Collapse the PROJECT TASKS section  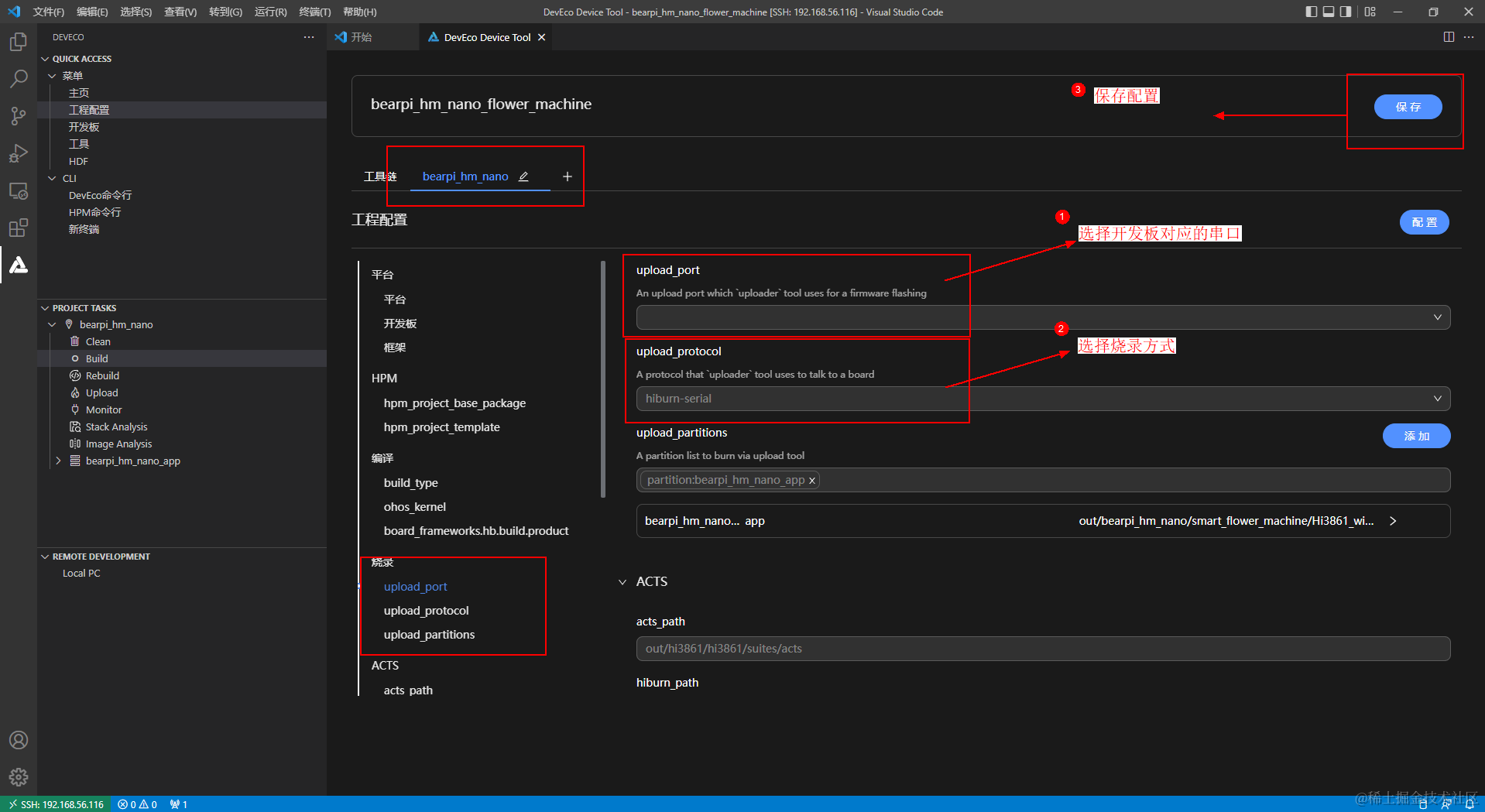click(45, 308)
